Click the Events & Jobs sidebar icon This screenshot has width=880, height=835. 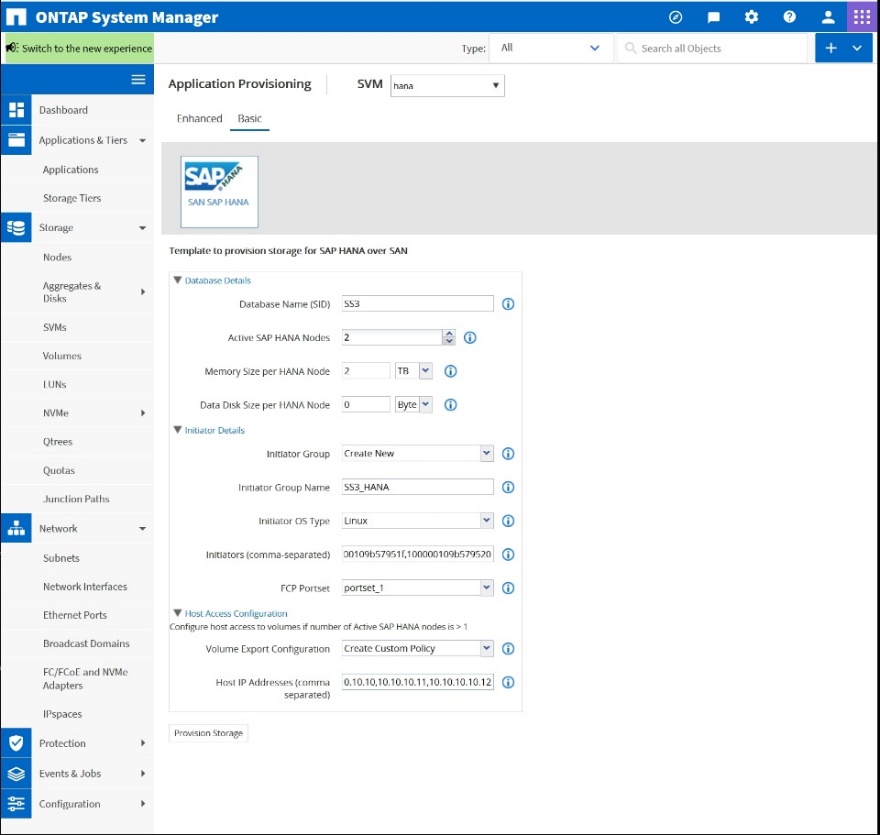pos(16,773)
